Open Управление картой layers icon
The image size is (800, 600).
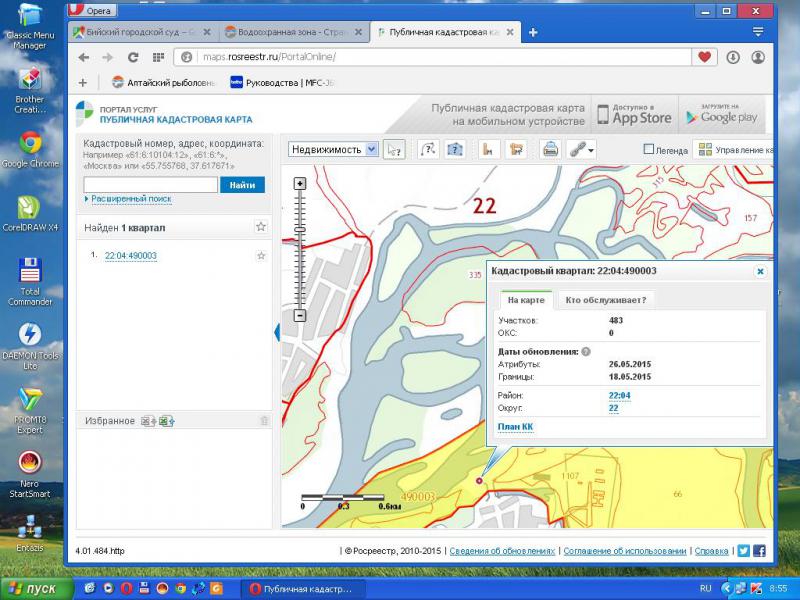(x=706, y=150)
